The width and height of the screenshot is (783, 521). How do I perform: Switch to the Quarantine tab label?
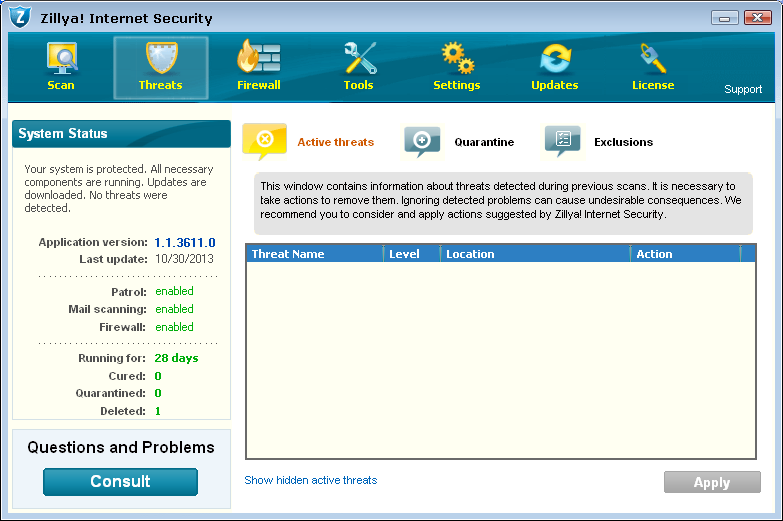pyautogui.click(x=484, y=142)
